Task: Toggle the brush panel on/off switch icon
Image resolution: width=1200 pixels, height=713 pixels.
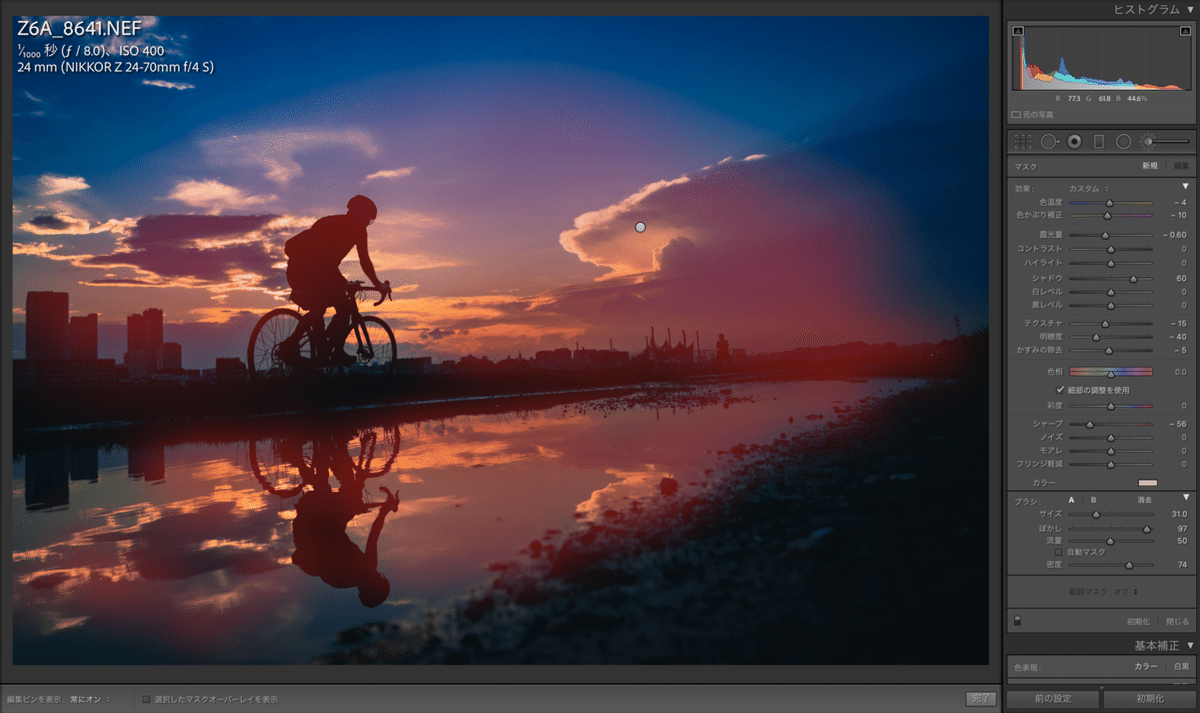Action: 1018,621
